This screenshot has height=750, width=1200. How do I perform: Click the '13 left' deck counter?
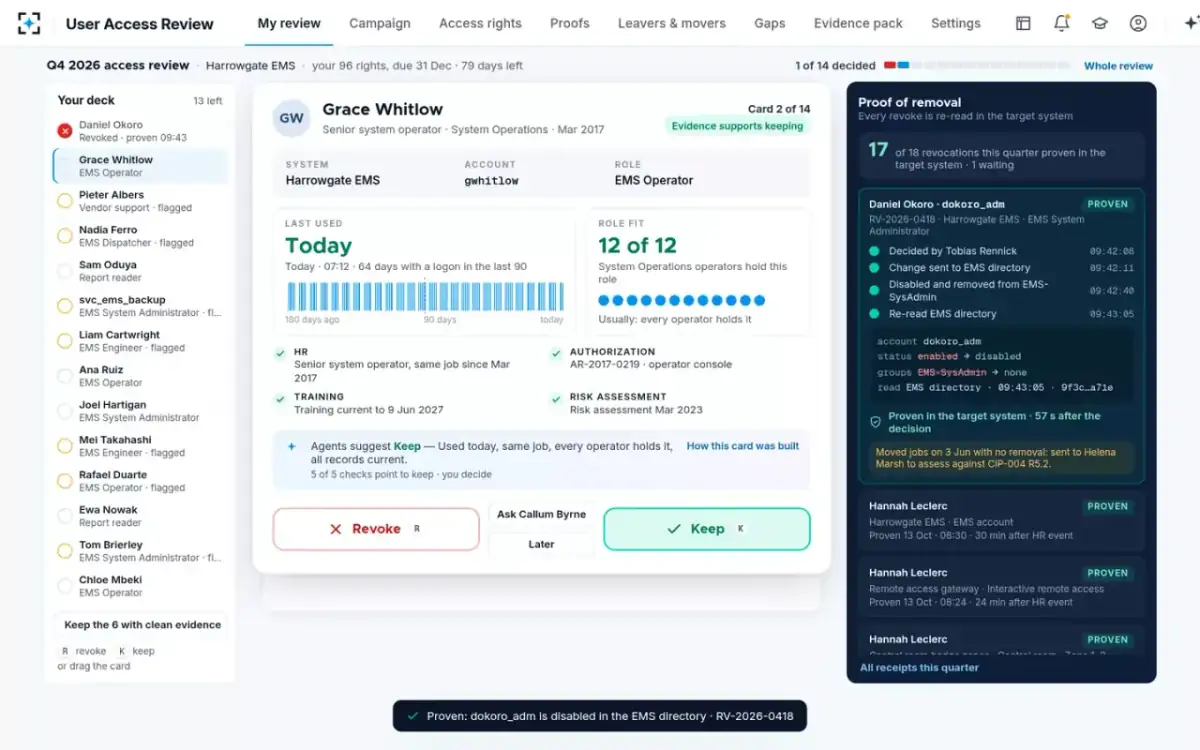click(208, 101)
